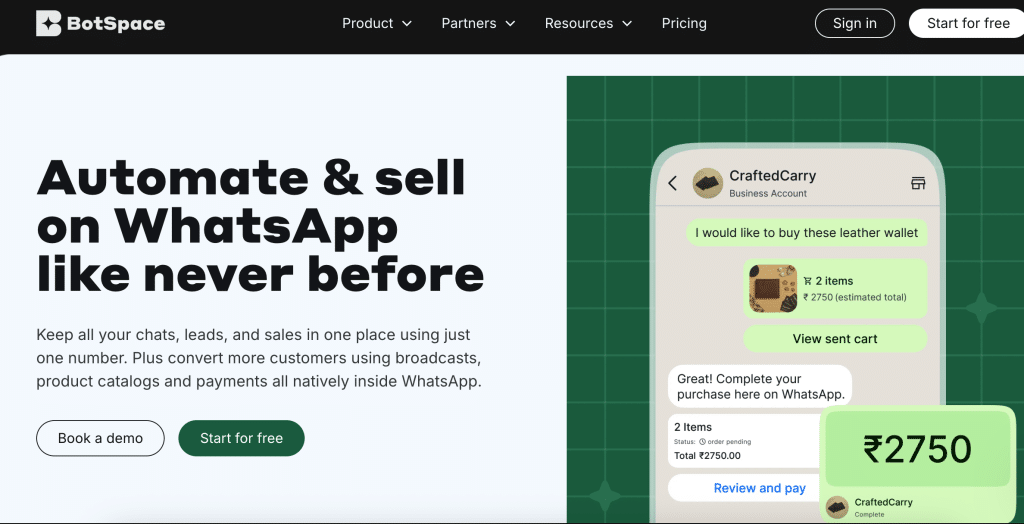Click the 'Automate & sell' headline
The width and height of the screenshot is (1024, 524).
coord(251,178)
